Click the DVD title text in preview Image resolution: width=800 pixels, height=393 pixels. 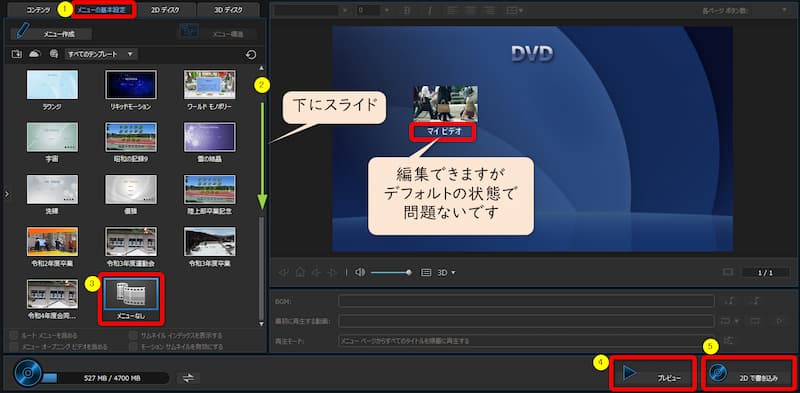(532, 53)
